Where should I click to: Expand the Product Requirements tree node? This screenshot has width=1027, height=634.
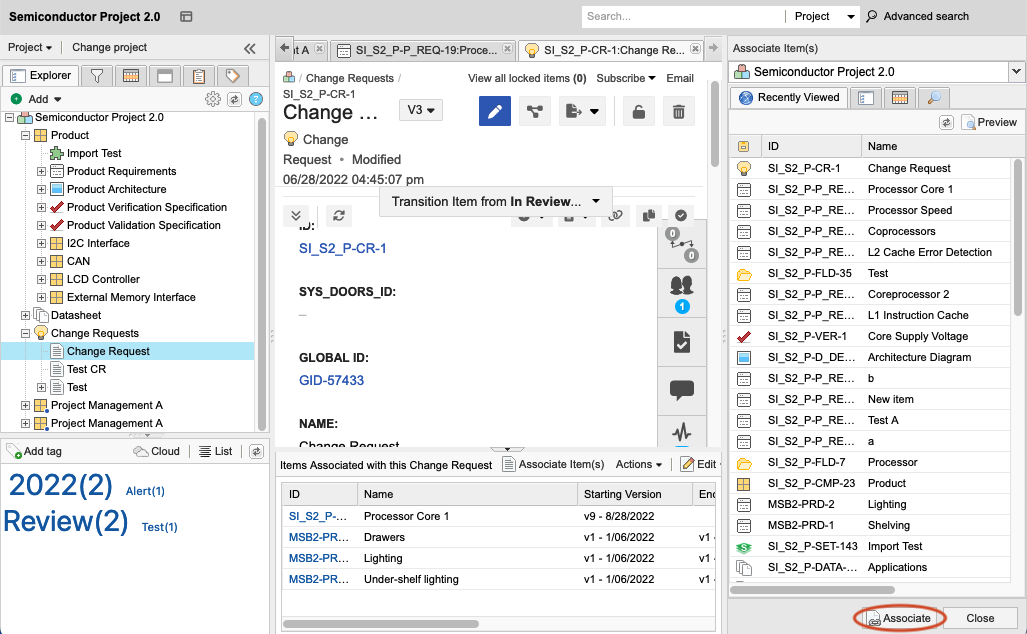coord(42,171)
